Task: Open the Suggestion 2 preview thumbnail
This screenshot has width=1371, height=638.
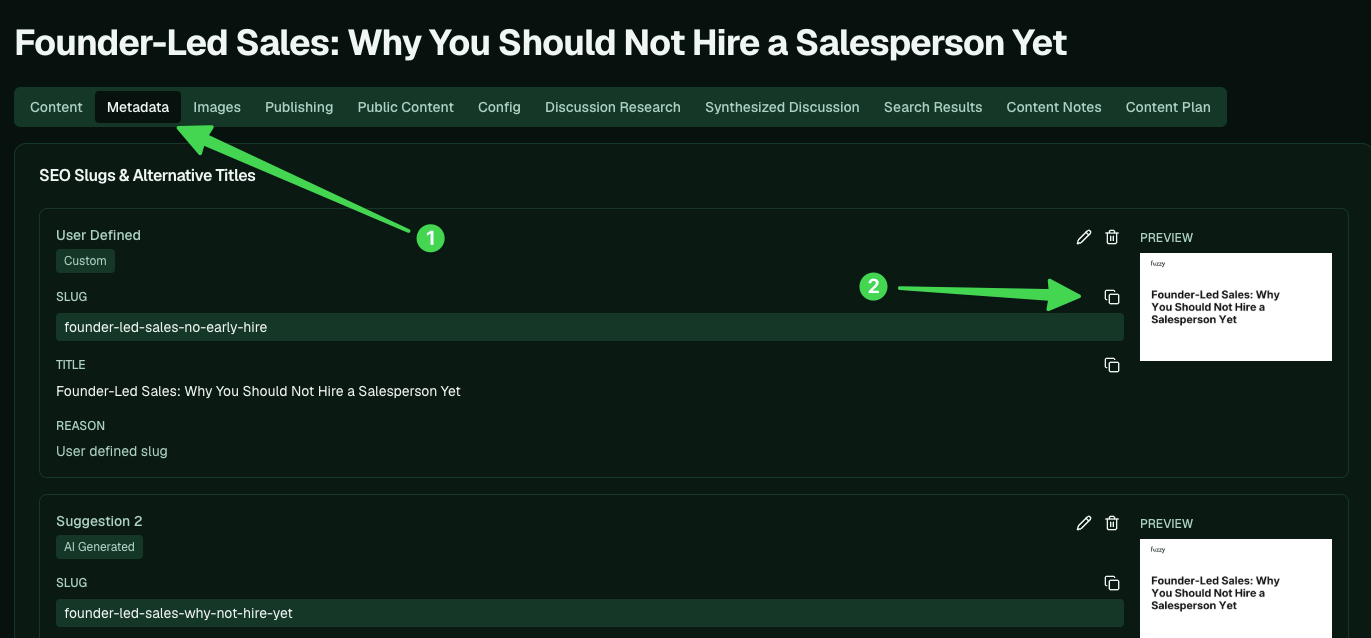Action: [1236, 589]
